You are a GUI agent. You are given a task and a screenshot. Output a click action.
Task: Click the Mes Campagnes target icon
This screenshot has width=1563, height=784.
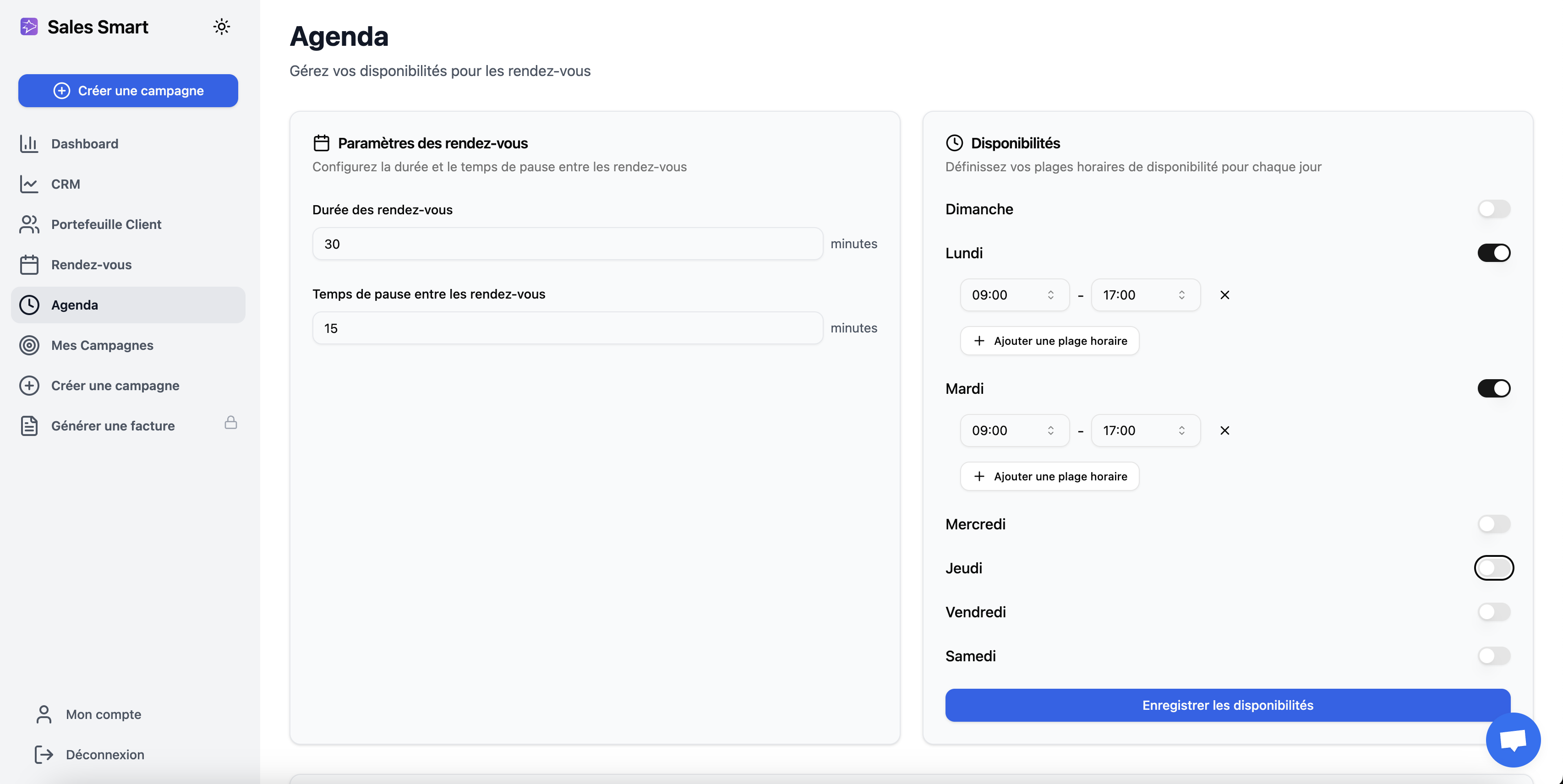[29, 346]
